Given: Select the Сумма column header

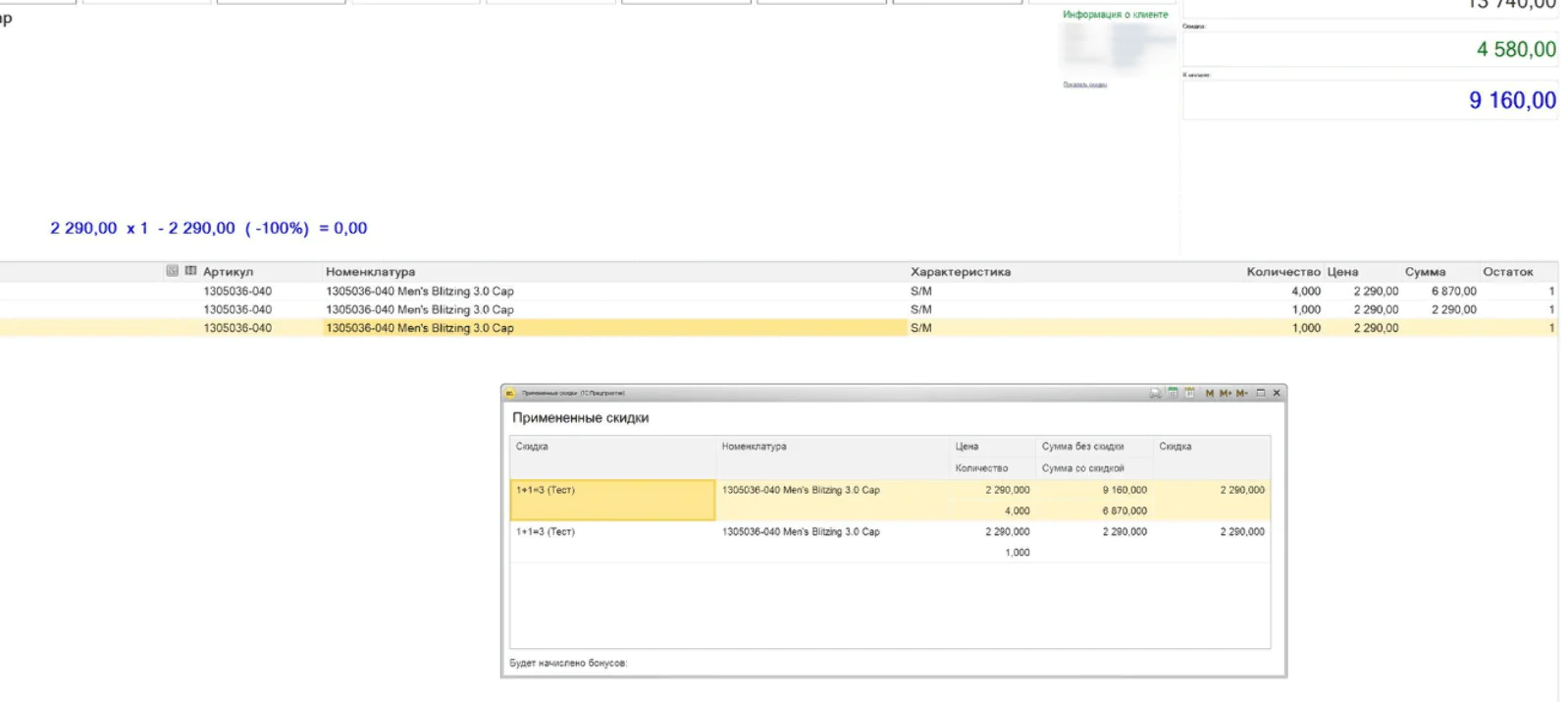Looking at the screenshot, I should tap(1425, 272).
